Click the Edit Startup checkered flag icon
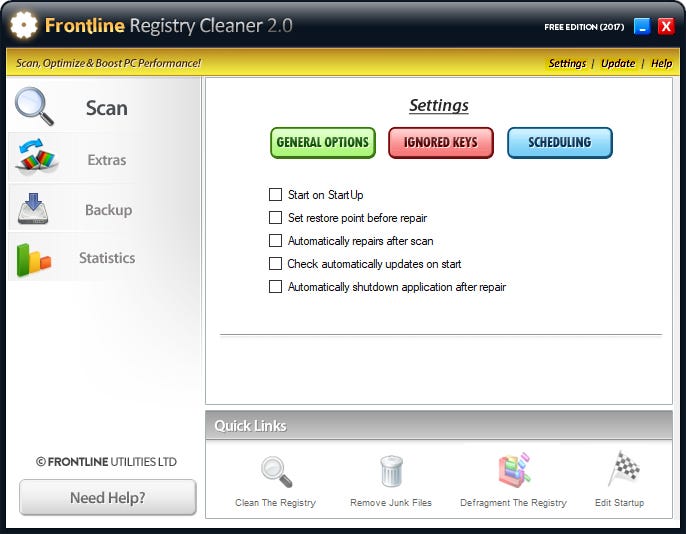 click(625, 468)
